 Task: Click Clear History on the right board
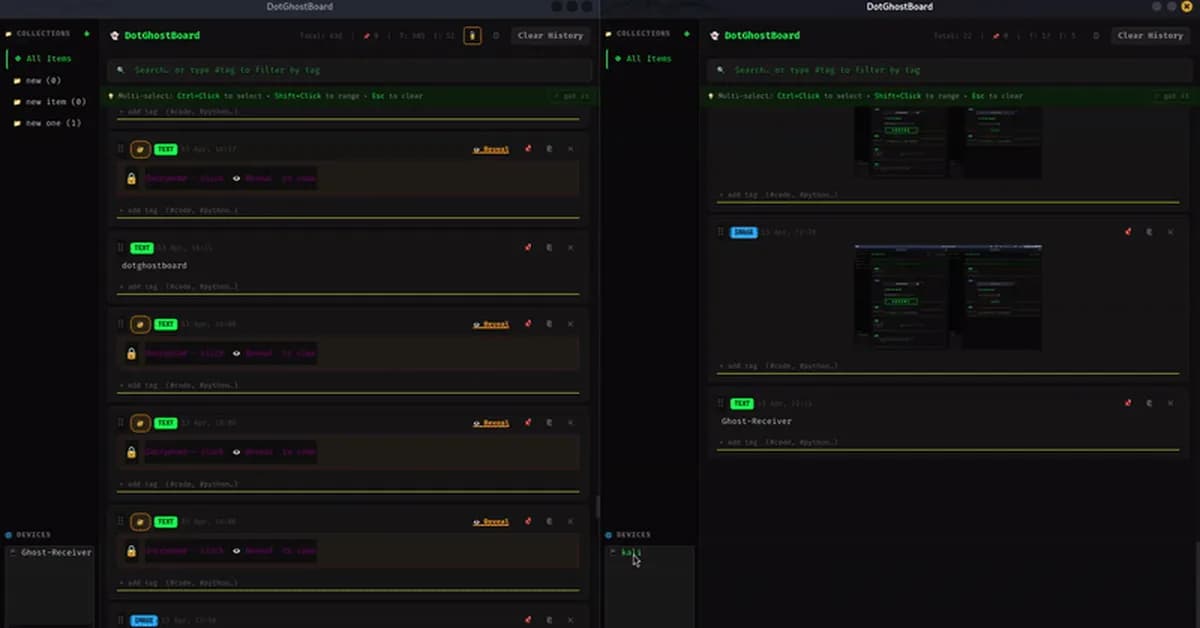1150,35
